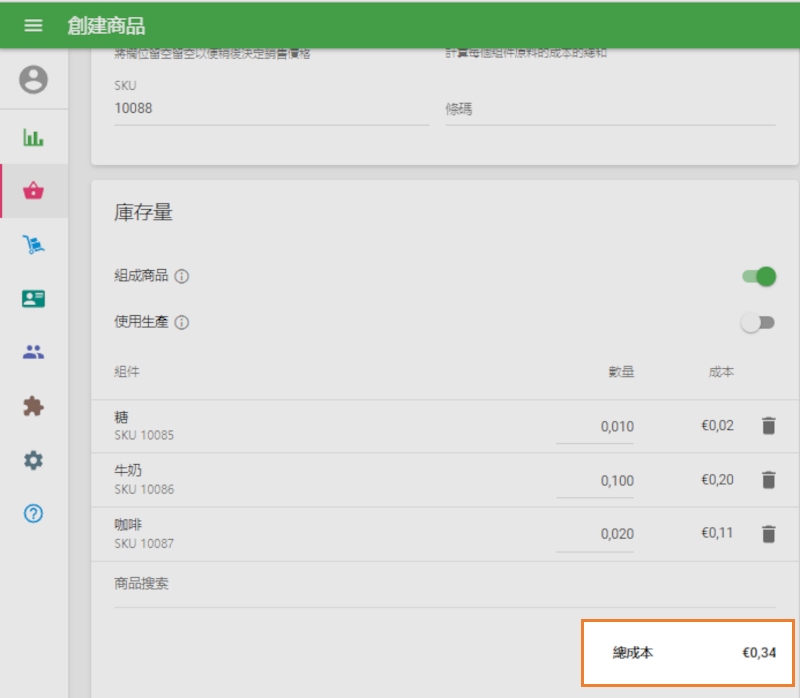Open integrations puzzle piece icon
Screen dimensions: 800x698
[33, 406]
